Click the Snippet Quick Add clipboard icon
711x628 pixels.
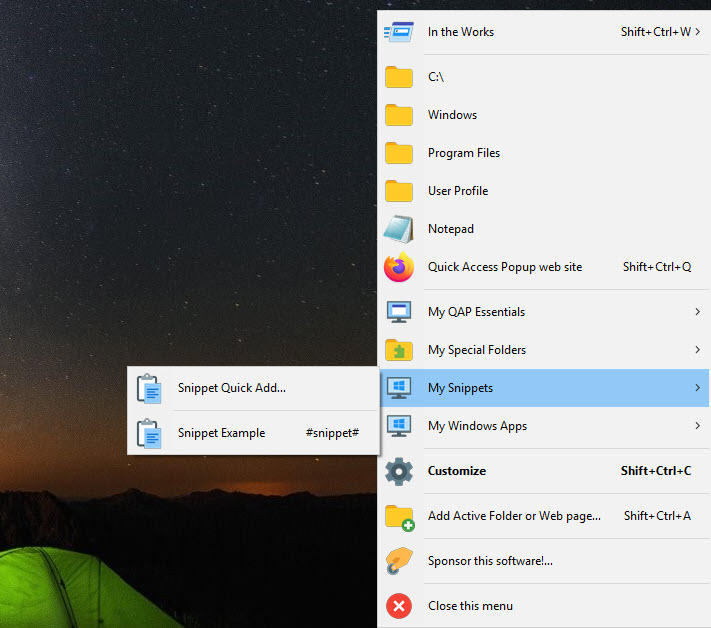(149, 389)
